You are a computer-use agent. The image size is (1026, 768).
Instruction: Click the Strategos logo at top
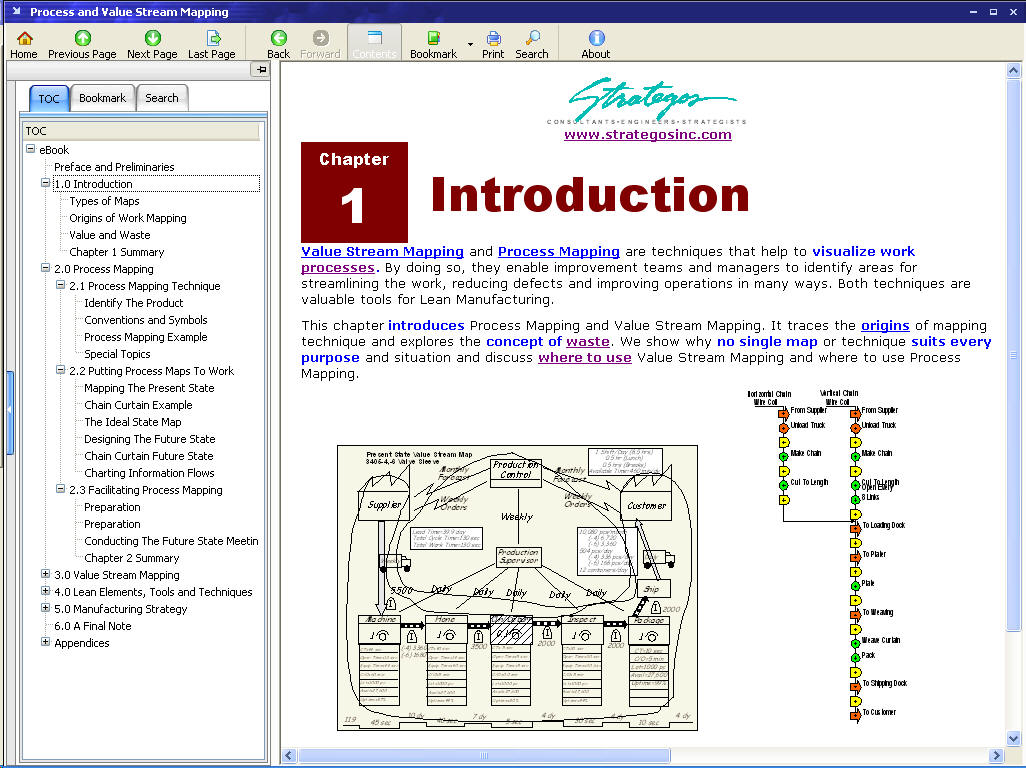648,101
